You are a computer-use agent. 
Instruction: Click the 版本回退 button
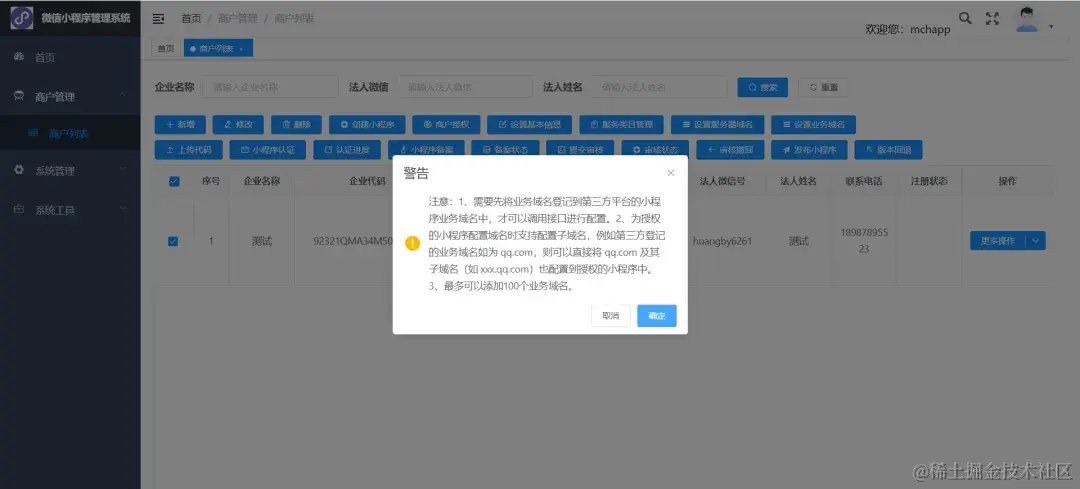point(888,149)
